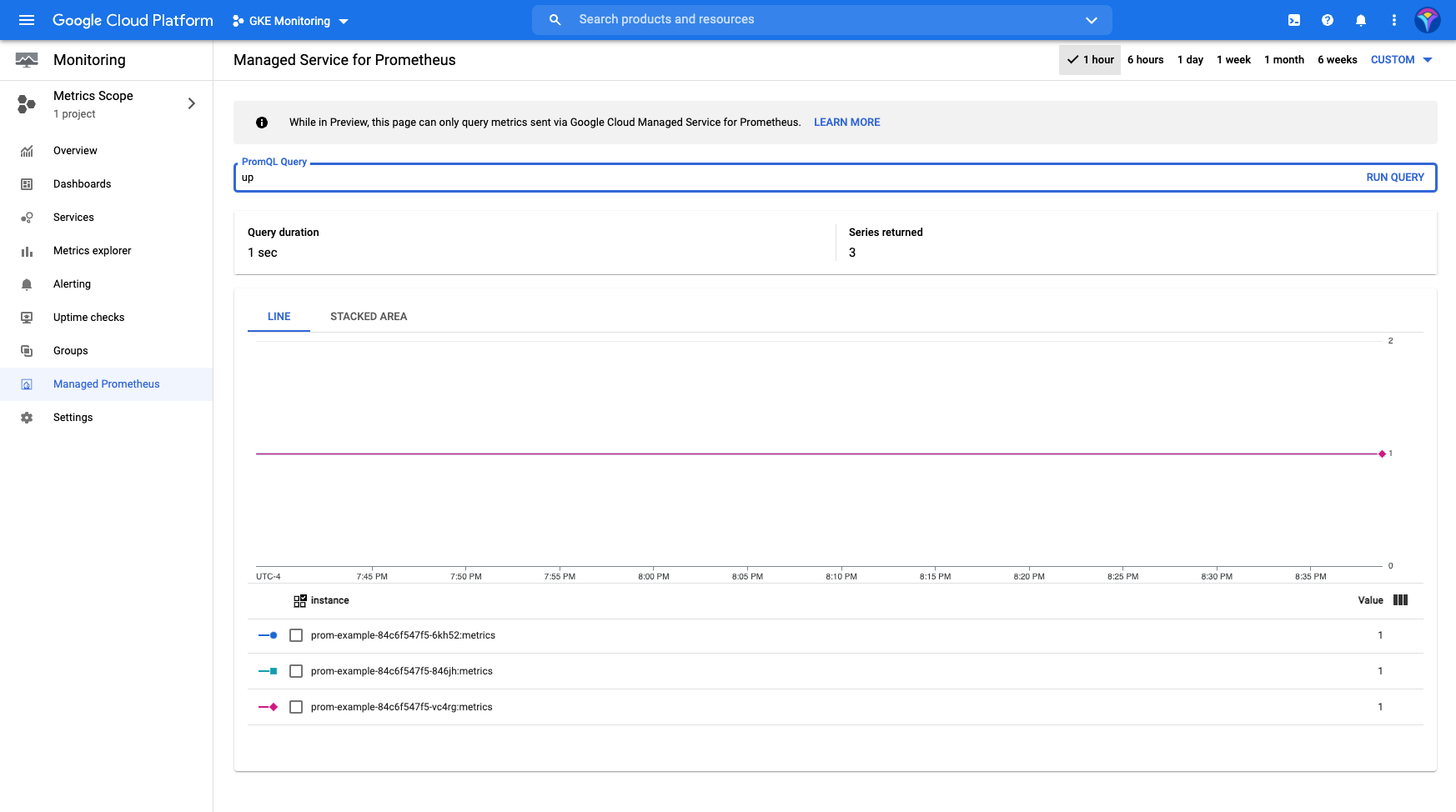Switch to the STACKED AREA tab
This screenshot has height=812, width=1456.
pyautogui.click(x=369, y=317)
